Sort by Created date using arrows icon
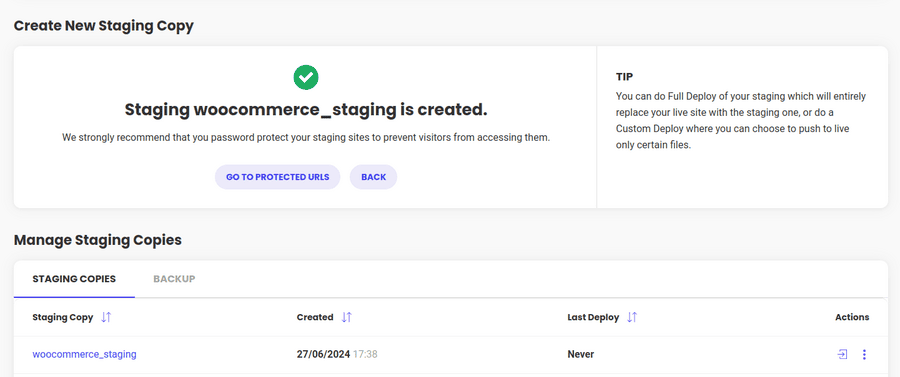This screenshot has width=900, height=377. [x=346, y=317]
